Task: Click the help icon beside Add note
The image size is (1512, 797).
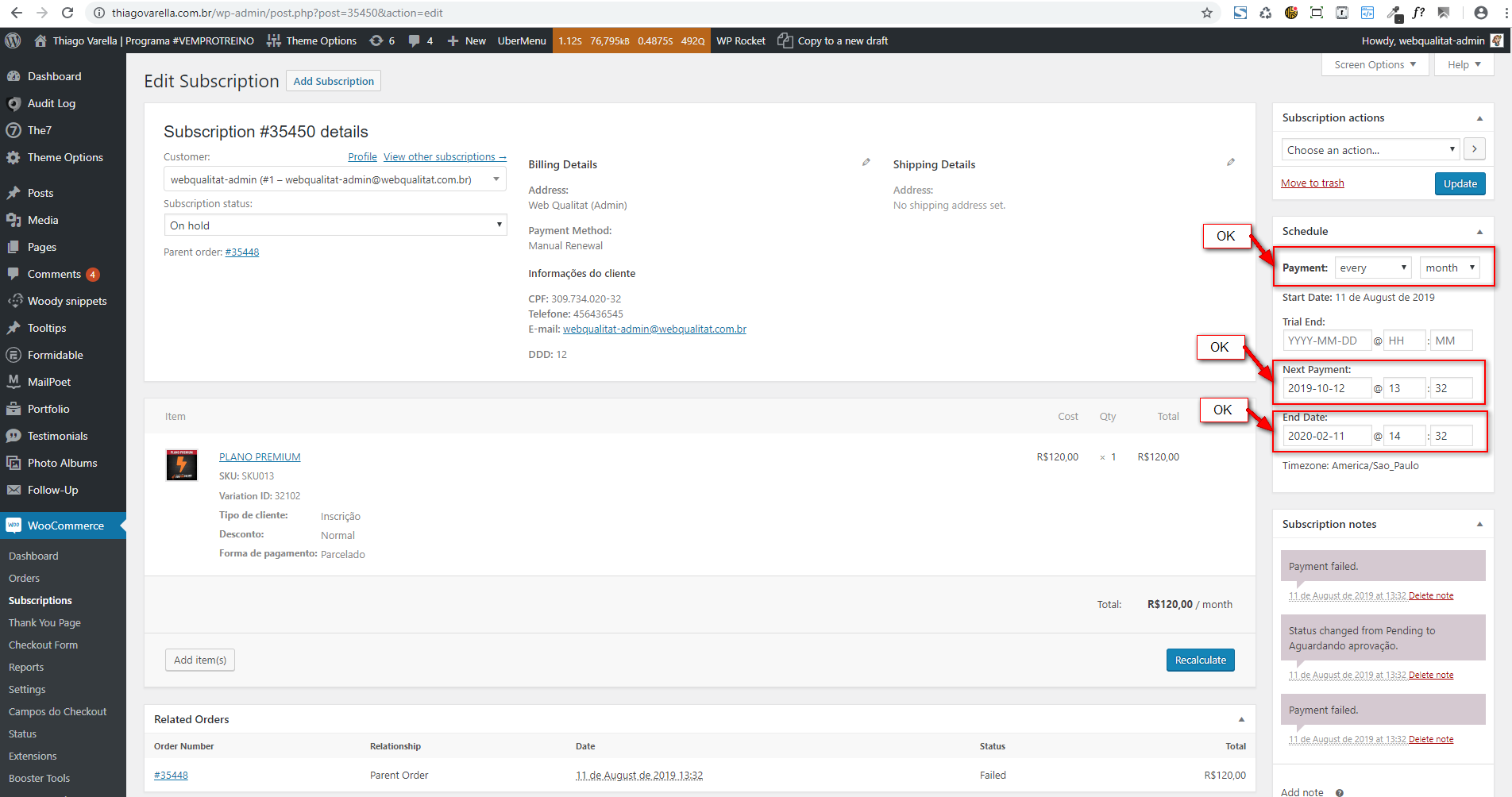Action: point(1339,792)
